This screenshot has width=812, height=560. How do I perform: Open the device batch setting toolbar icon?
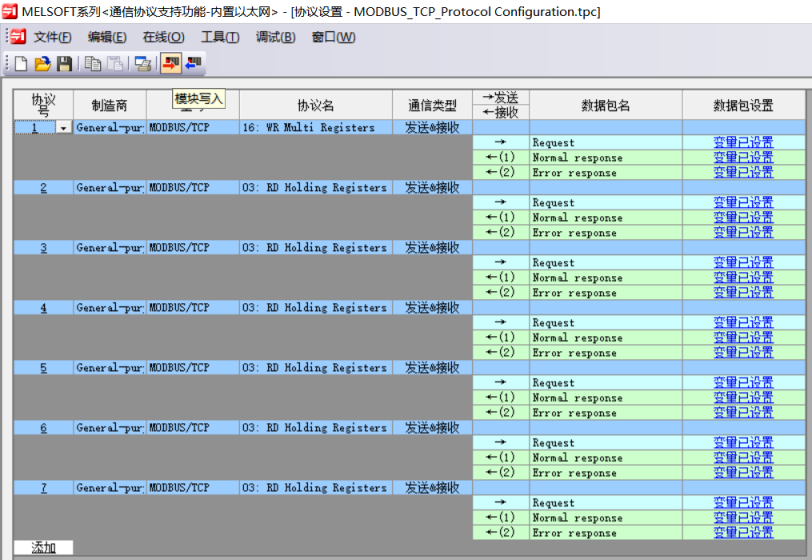[x=142, y=64]
